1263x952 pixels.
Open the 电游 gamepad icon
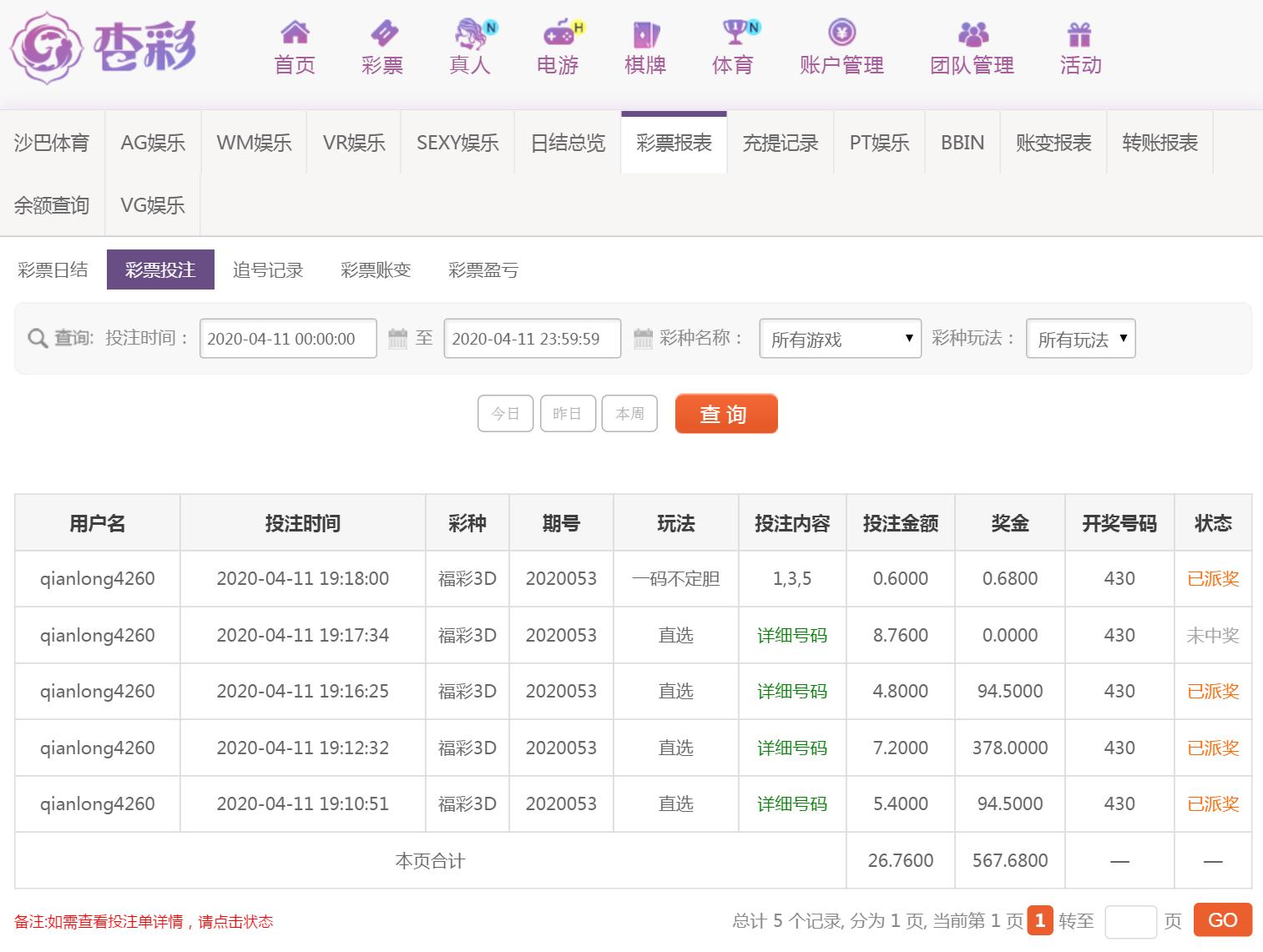tap(561, 33)
